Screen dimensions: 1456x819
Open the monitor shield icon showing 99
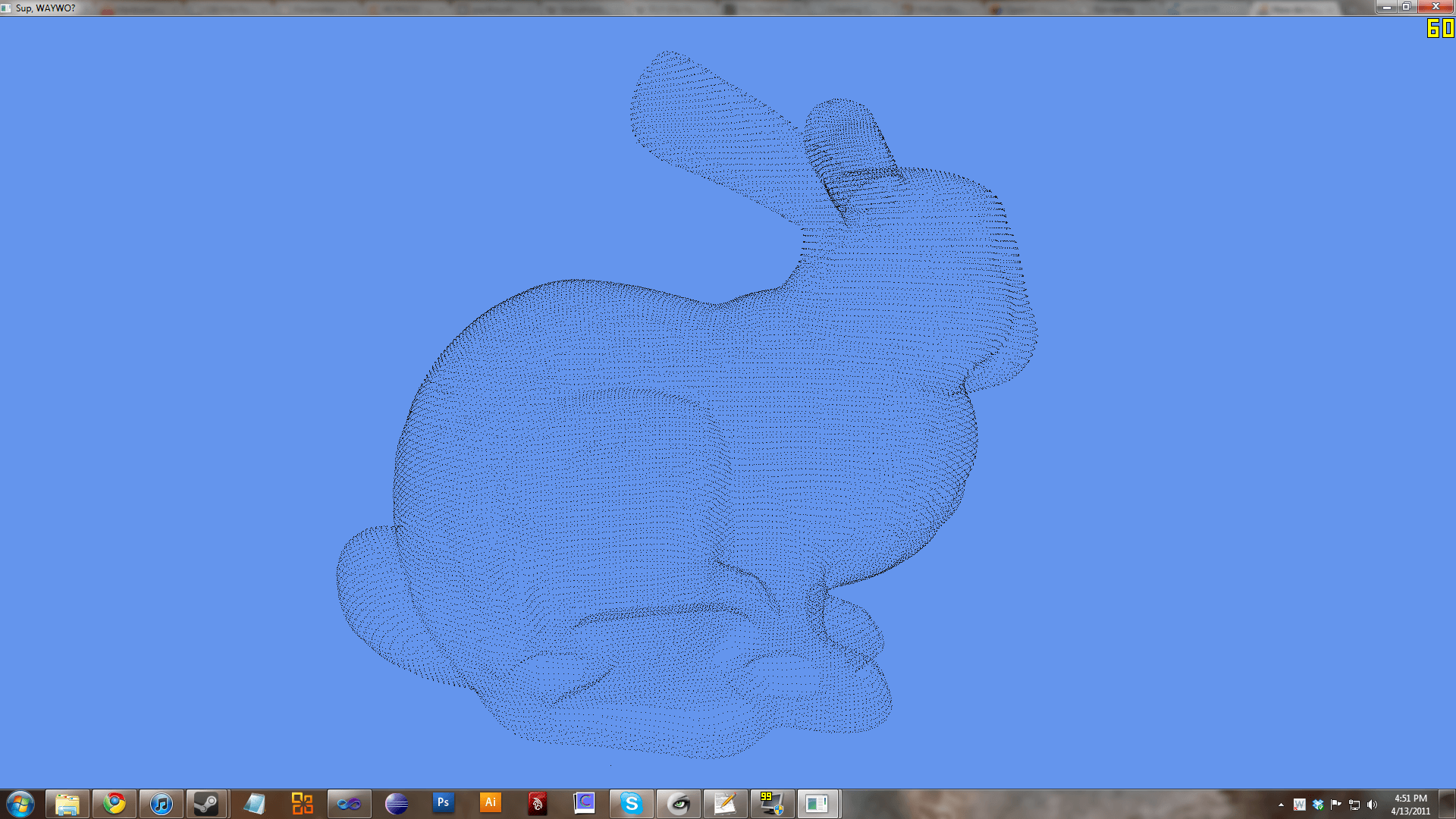(x=772, y=804)
